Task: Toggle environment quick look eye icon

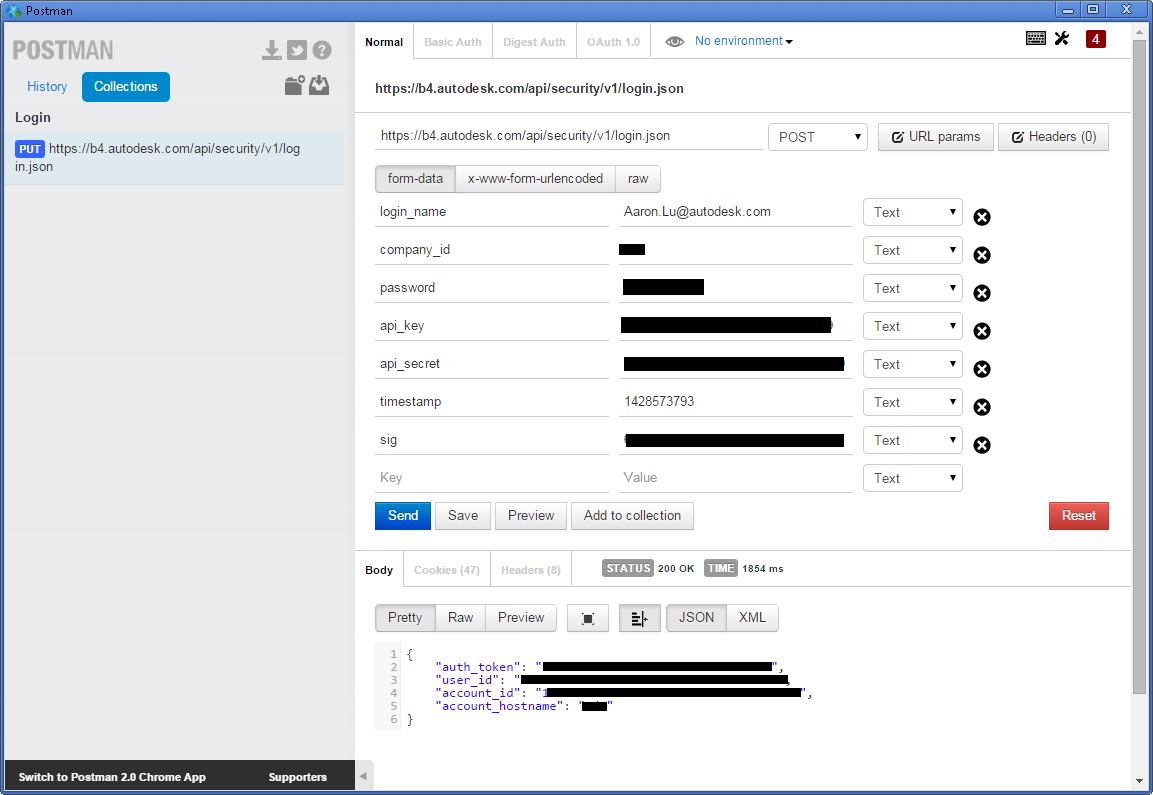Action: pyautogui.click(x=674, y=42)
